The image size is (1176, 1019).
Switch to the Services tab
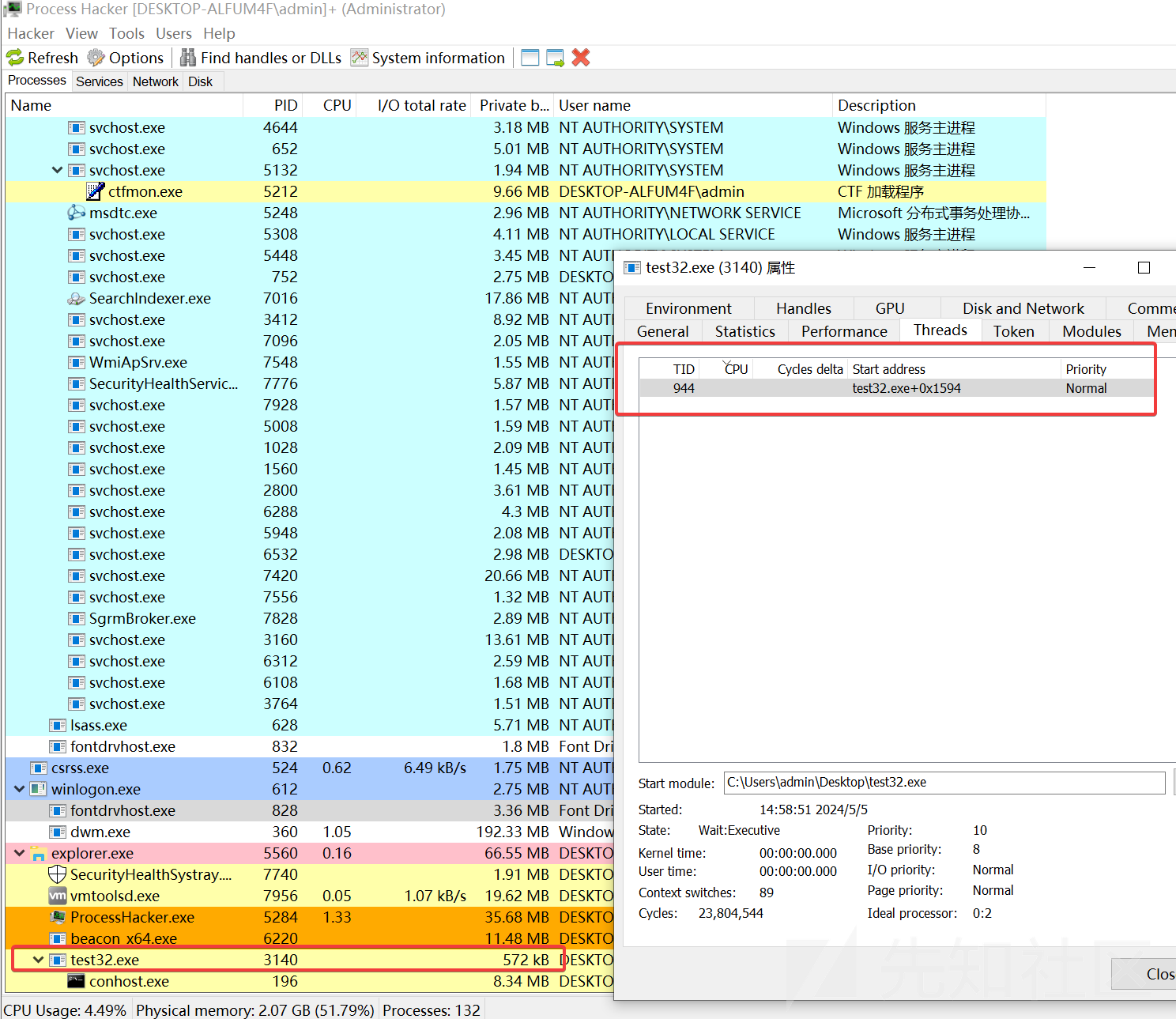point(100,81)
